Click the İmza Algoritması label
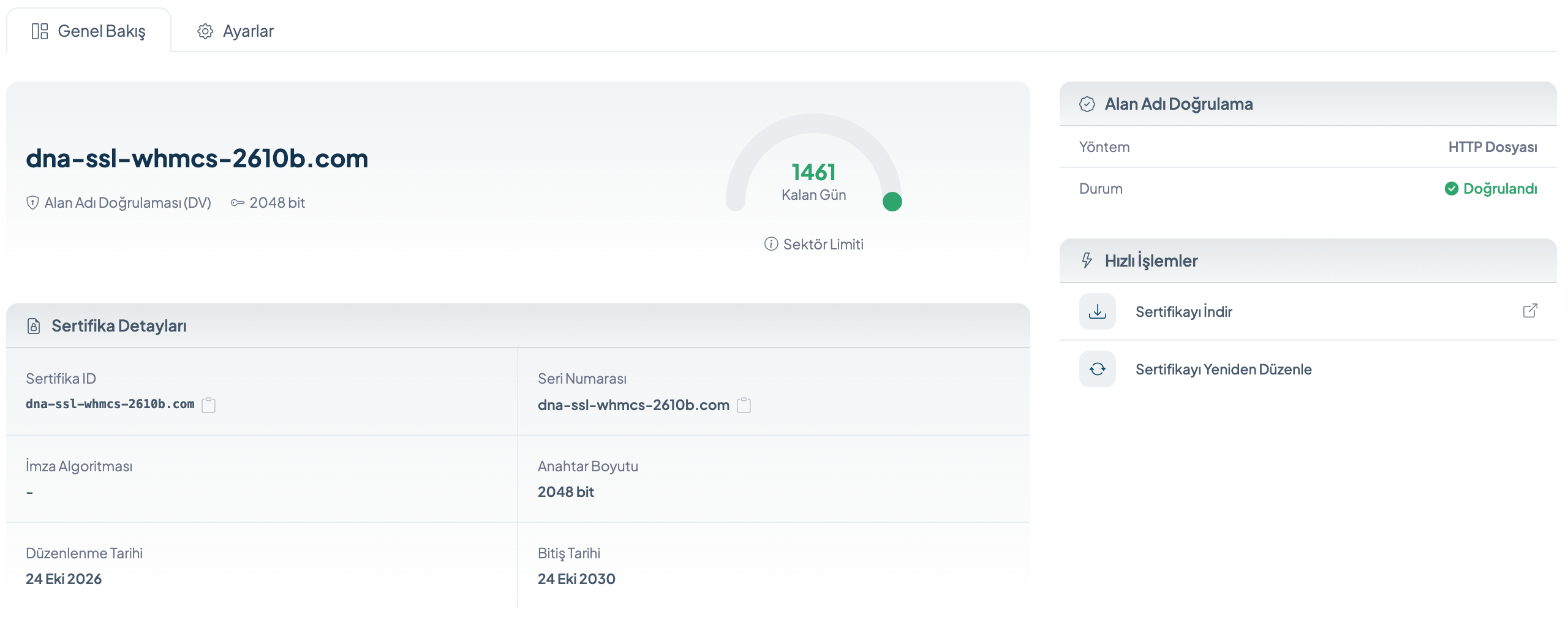1568x619 pixels. point(79,466)
